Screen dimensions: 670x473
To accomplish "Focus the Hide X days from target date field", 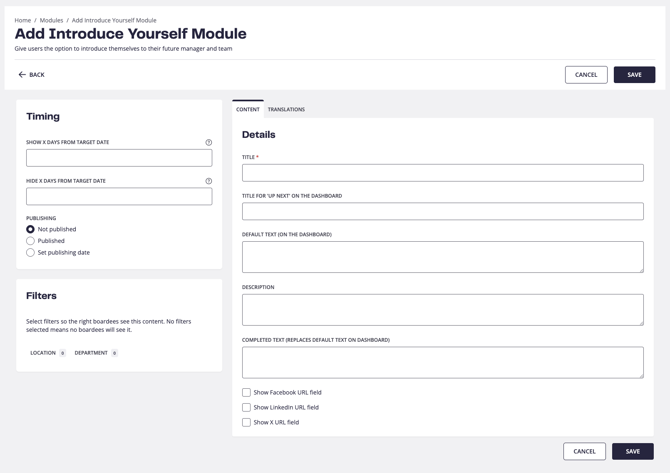I will 119,197.
